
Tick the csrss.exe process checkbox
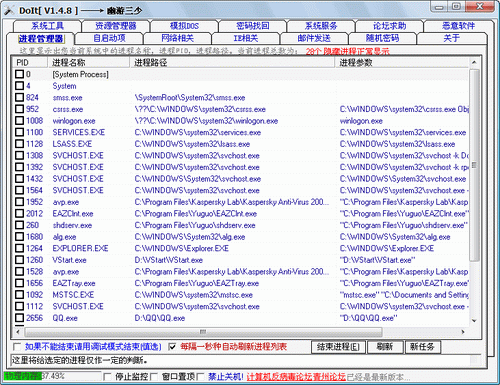tap(20, 109)
